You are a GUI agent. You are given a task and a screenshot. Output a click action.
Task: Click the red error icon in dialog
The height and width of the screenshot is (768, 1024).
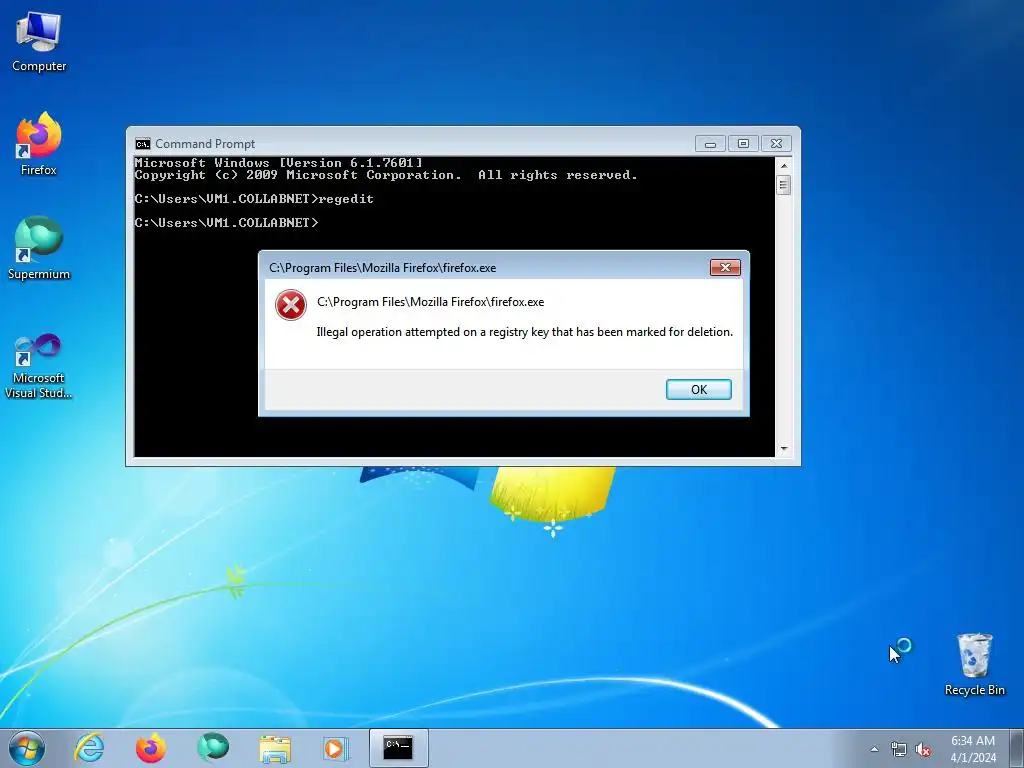291,305
